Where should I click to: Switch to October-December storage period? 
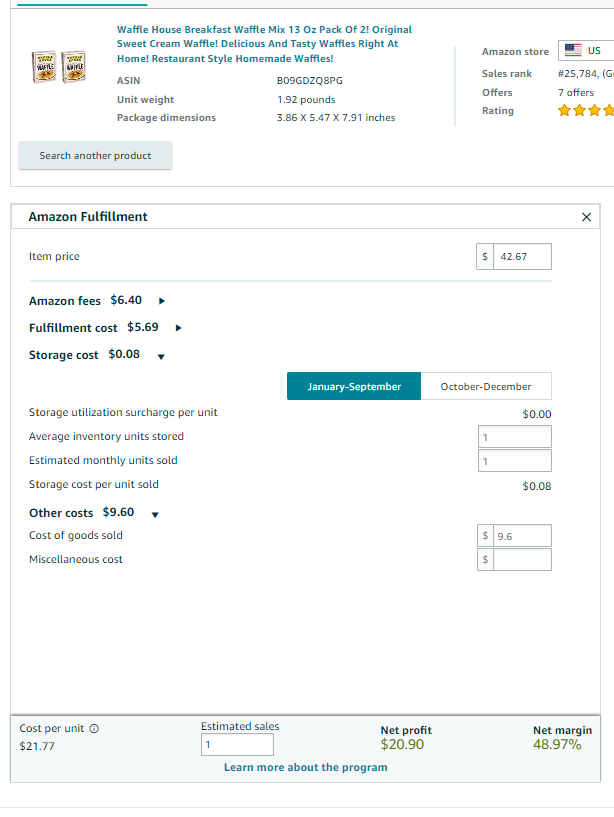pos(486,386)
